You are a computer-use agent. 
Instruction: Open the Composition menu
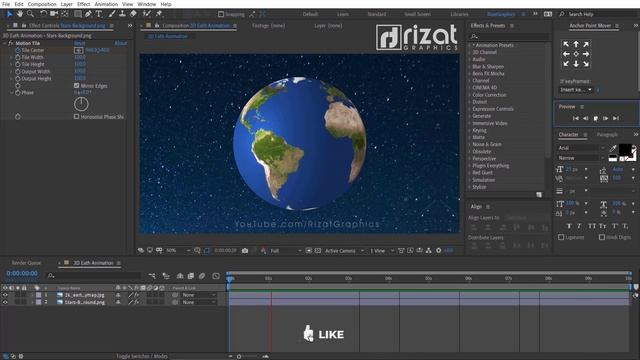pos(42,4)
